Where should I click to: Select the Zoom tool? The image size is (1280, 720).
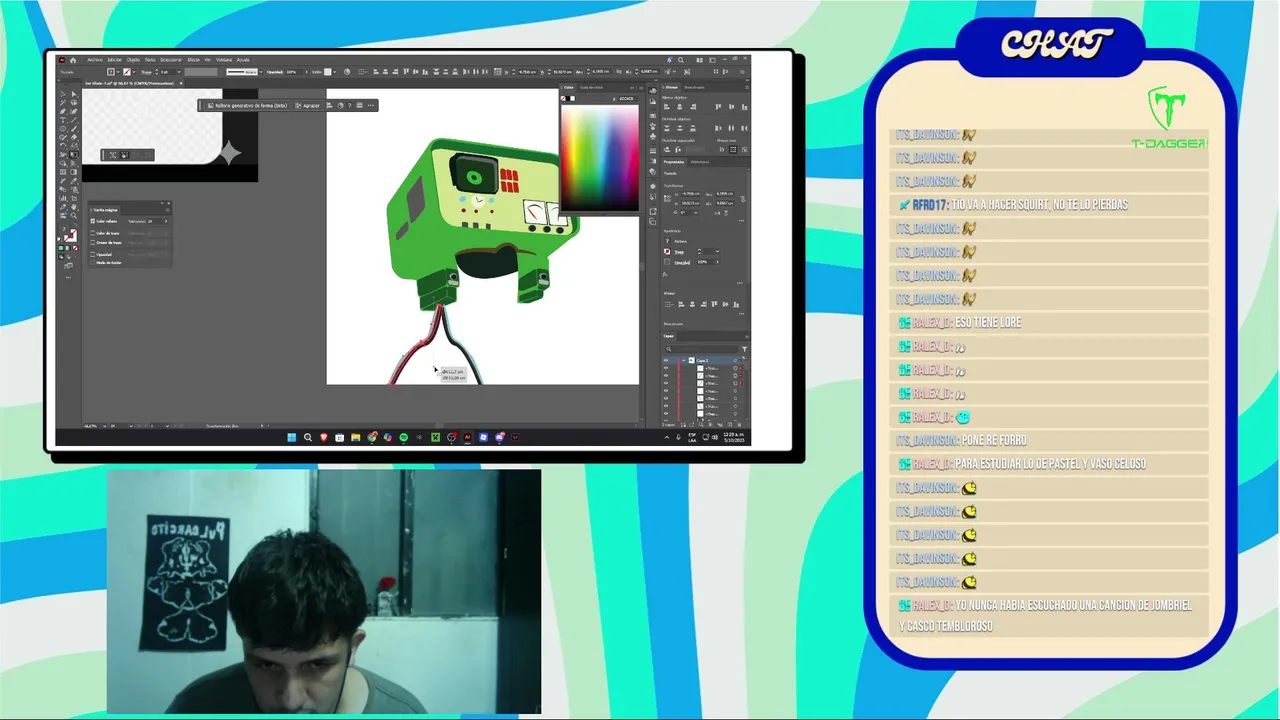[74, 215]
